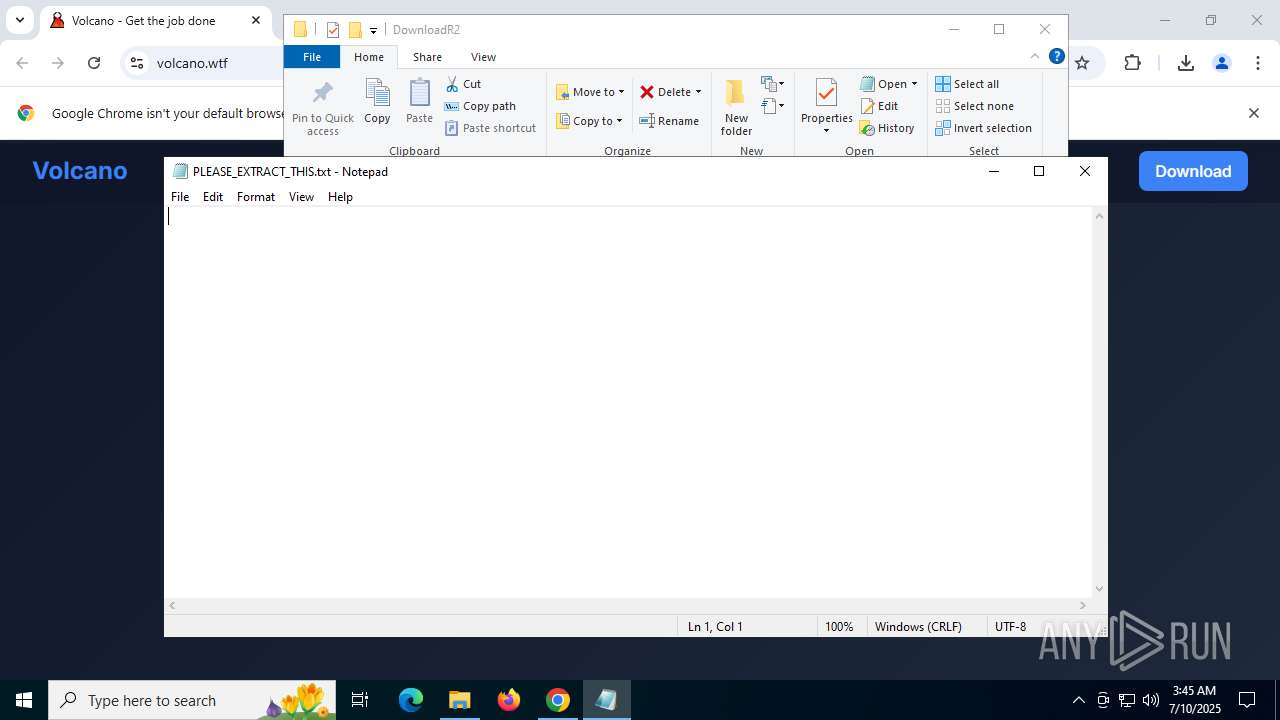The image size is (1280, 720).
Task: Open Chrome Extensions puzzle icon
Action: [1132, 63]
